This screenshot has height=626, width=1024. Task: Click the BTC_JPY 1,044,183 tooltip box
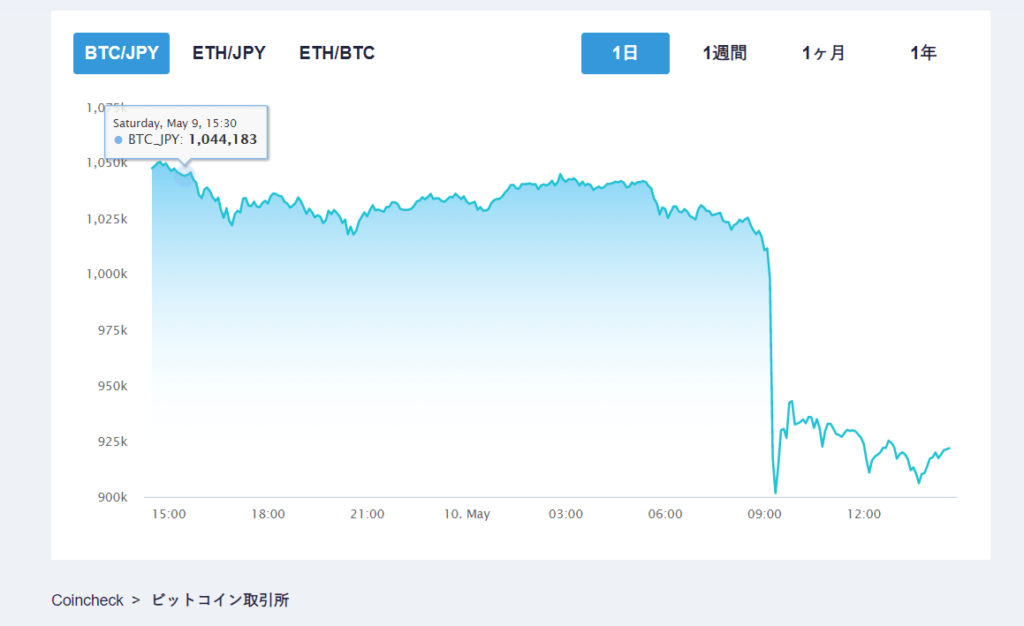pyautogui.click(x=186, y=131)
